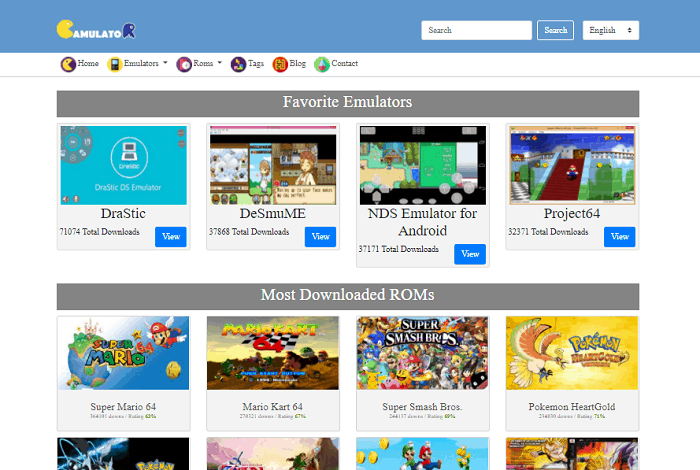Click '32371 Total Downloads' text
700x470 pixels.
pos(548,232)
